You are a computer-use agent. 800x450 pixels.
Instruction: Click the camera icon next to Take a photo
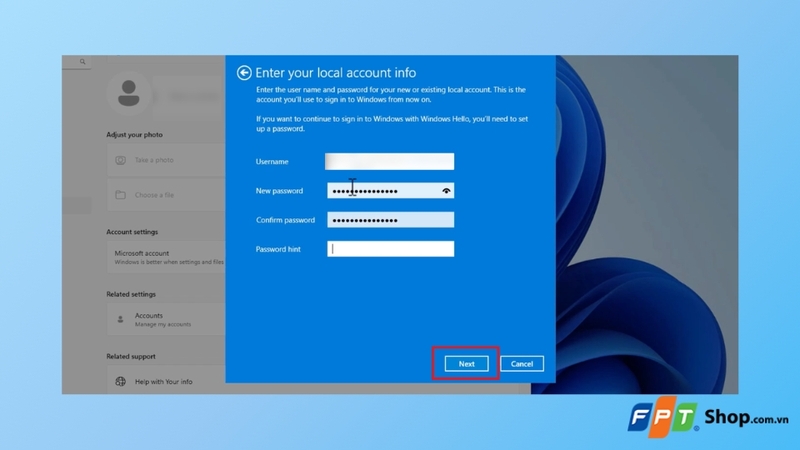click(120, 160)
